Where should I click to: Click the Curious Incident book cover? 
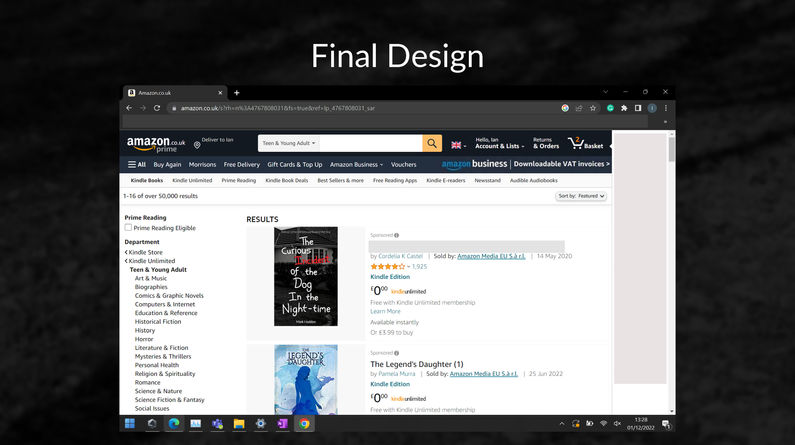[306, 276]
